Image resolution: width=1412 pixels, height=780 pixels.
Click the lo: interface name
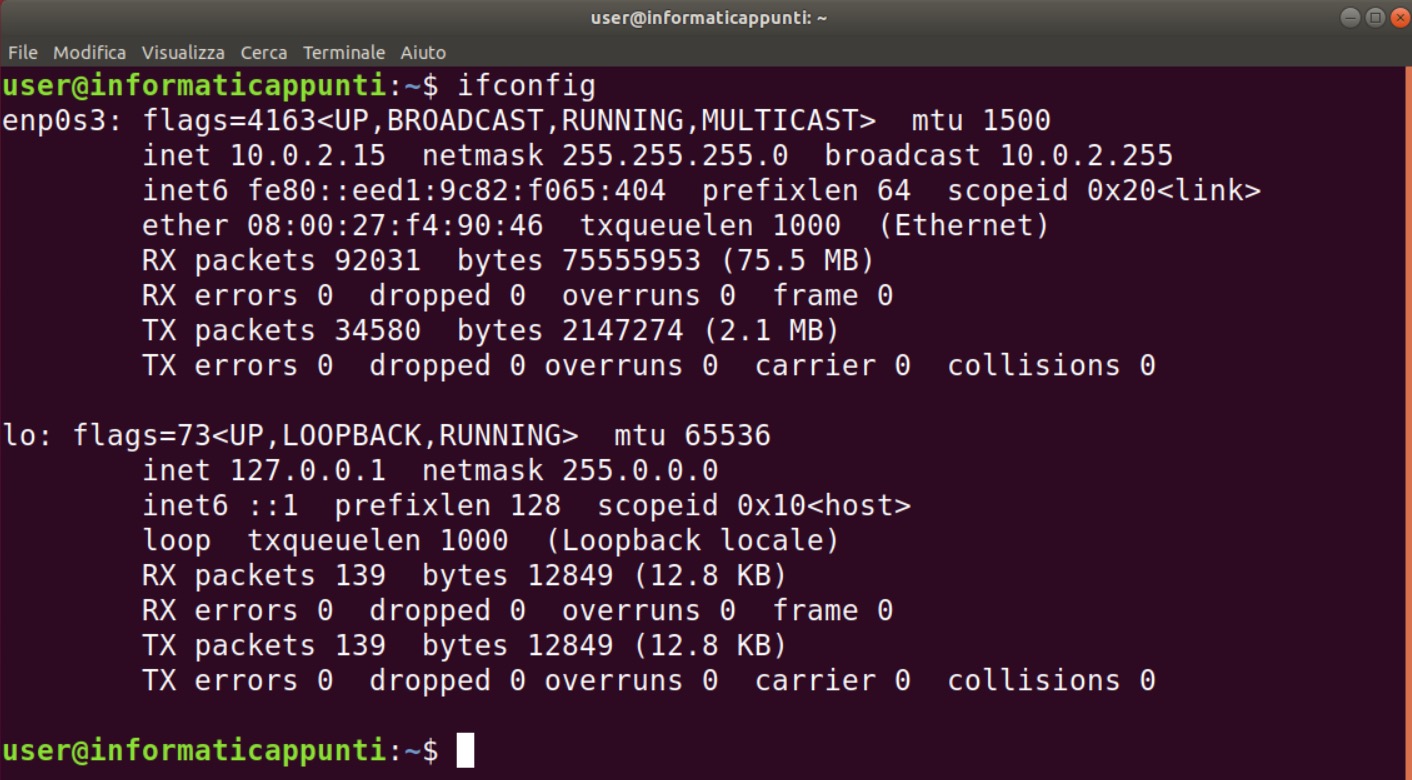click(x=28, y=436)
